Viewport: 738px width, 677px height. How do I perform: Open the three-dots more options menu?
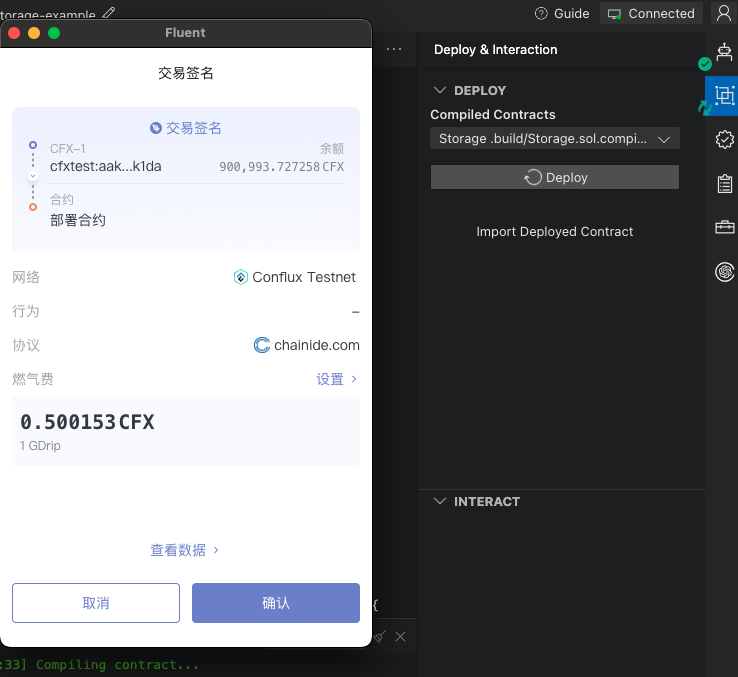click(394, 49)
